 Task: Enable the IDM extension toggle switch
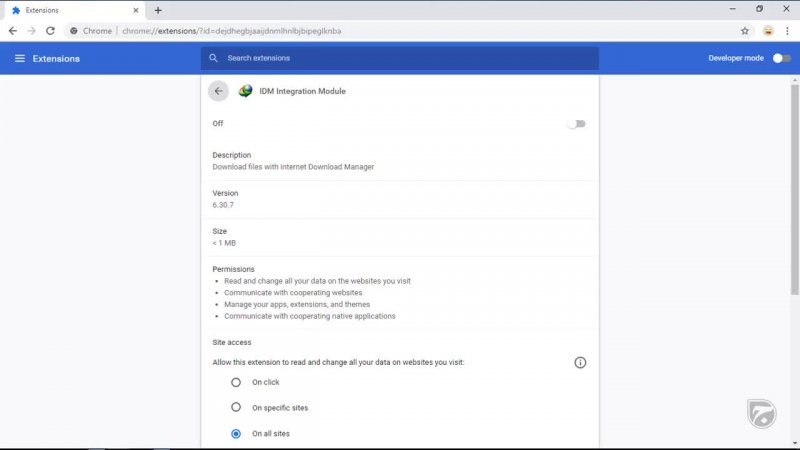576,124
